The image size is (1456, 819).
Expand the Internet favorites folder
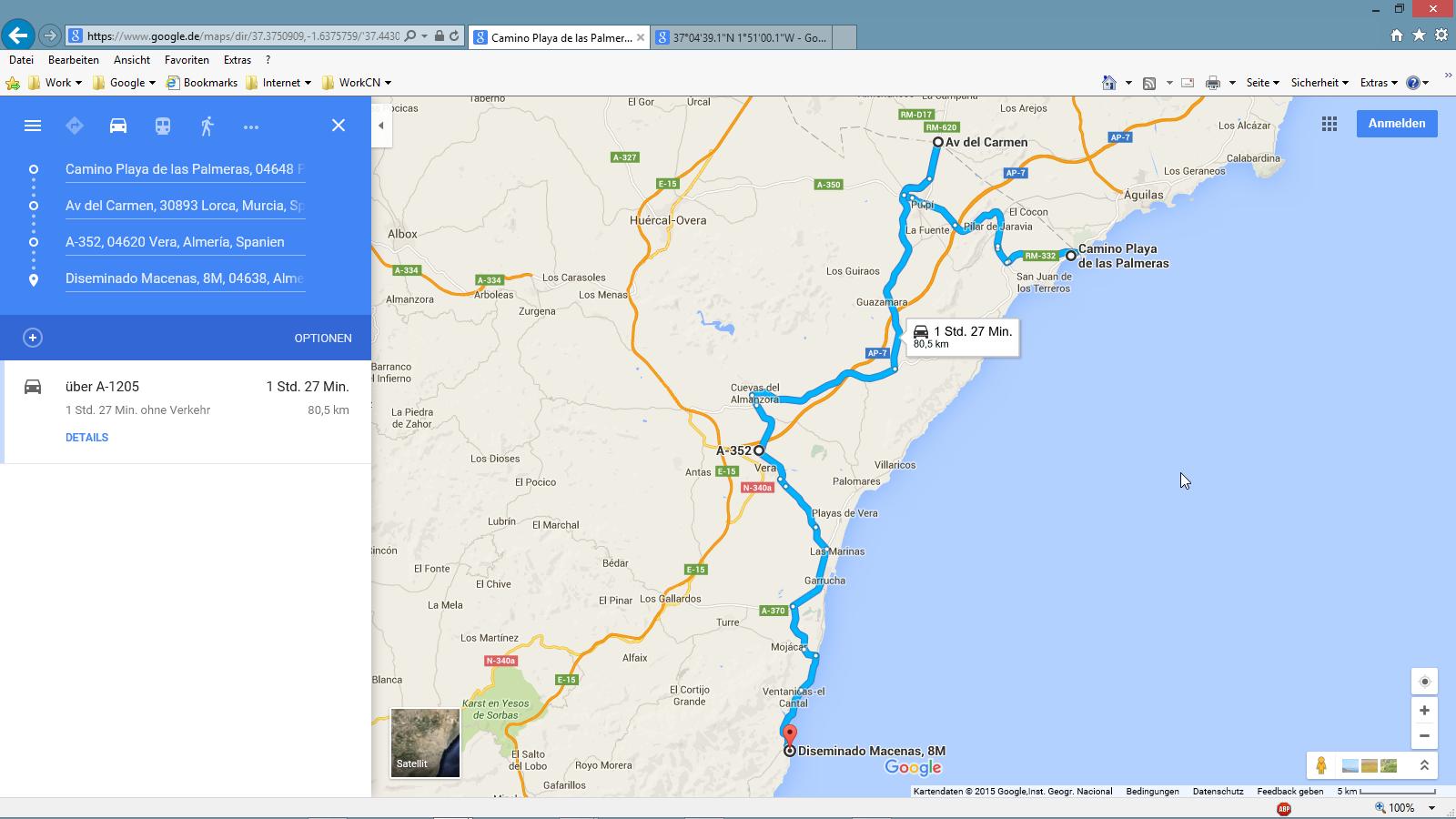coord(278,83)
